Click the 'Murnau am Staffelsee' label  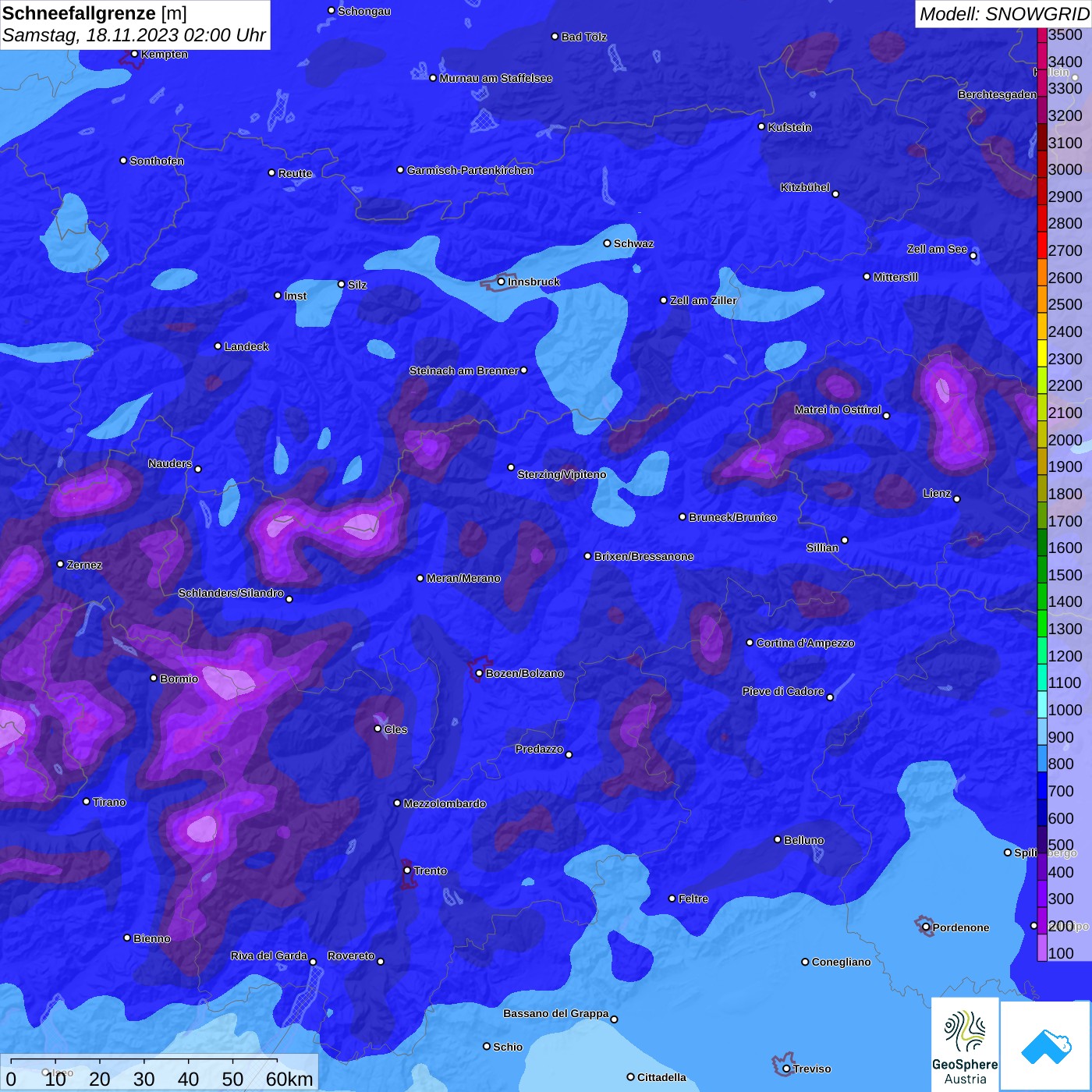coord(496,78)
